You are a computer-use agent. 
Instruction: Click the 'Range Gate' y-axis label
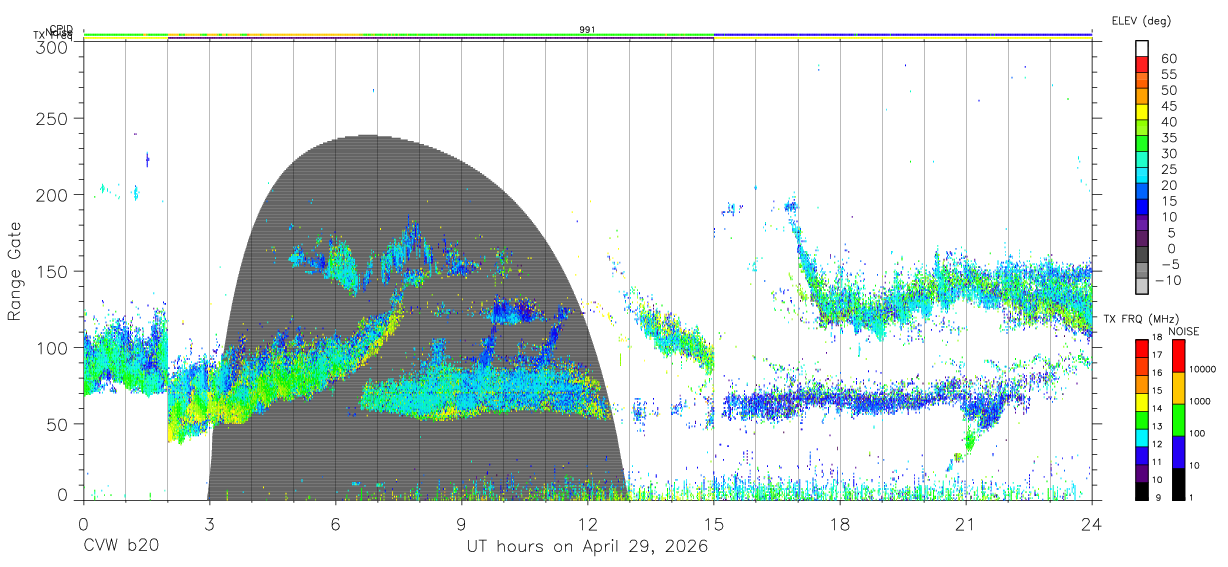(x=15, y=271)
